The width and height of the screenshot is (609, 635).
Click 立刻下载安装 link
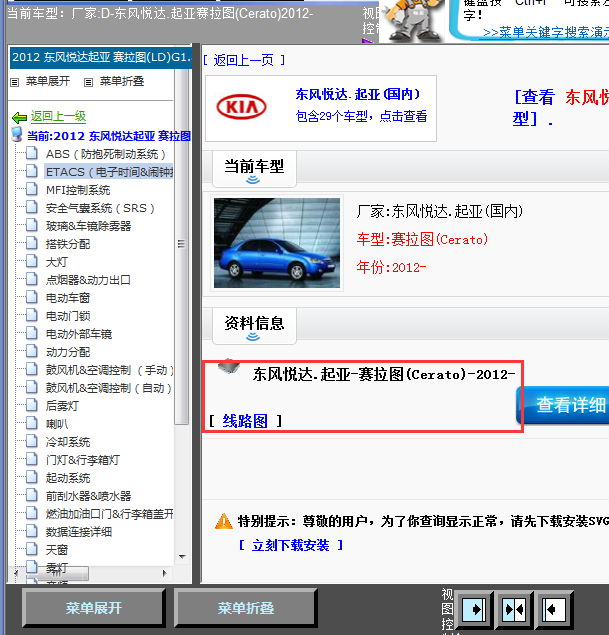point(290,545)
